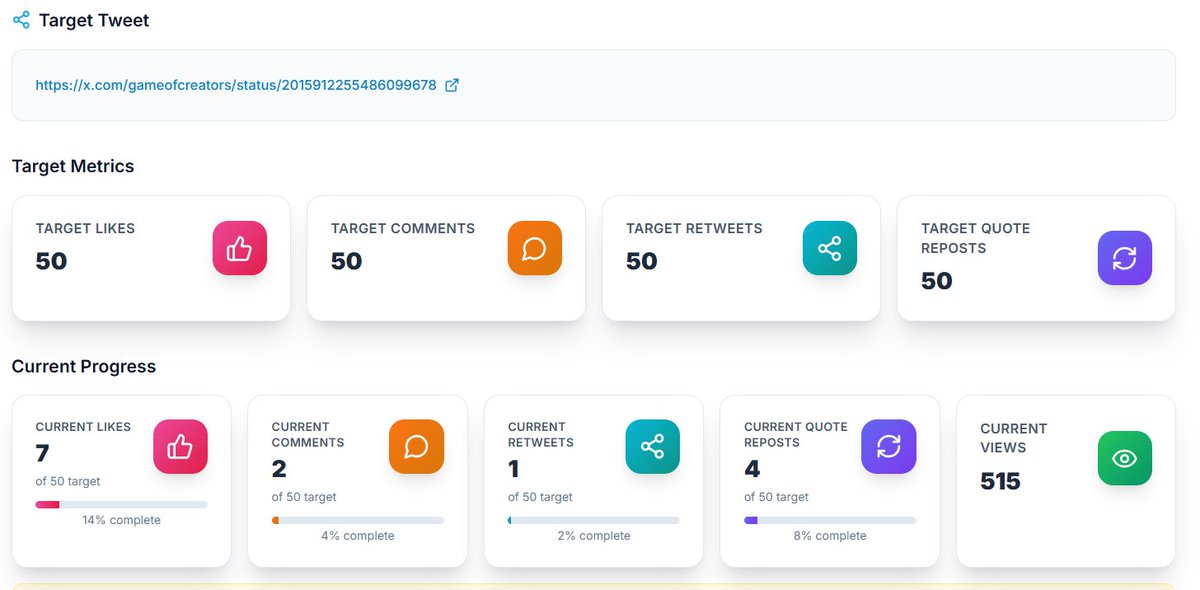Click the TARGET LIKES label

point(85,228)
